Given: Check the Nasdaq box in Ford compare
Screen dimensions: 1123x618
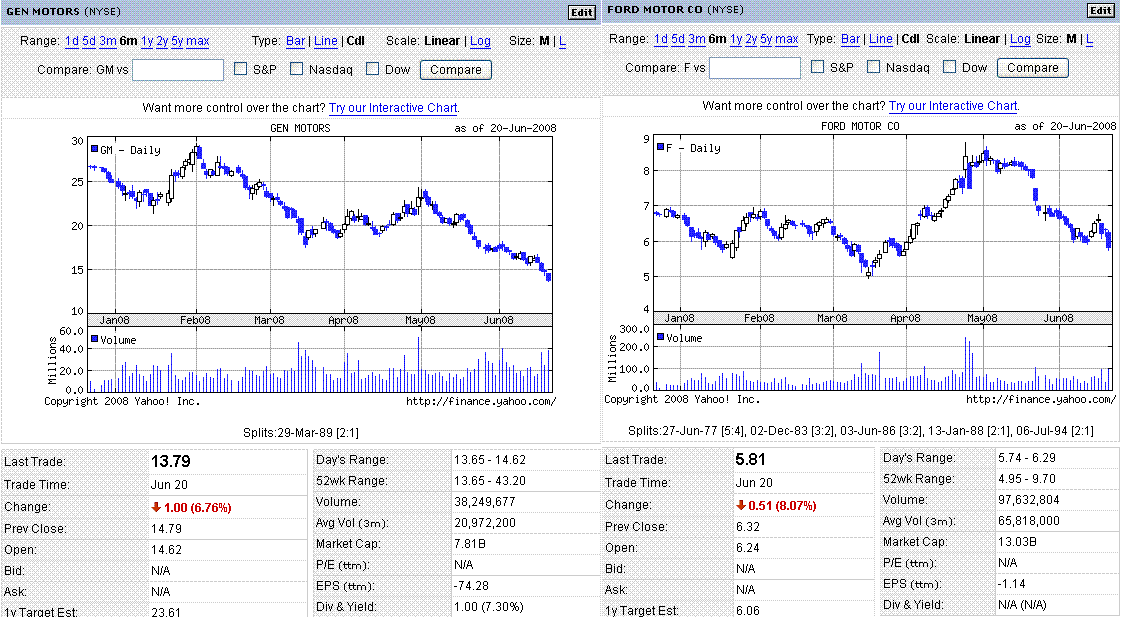Looking at the screenshot, I should click(873, 67).
